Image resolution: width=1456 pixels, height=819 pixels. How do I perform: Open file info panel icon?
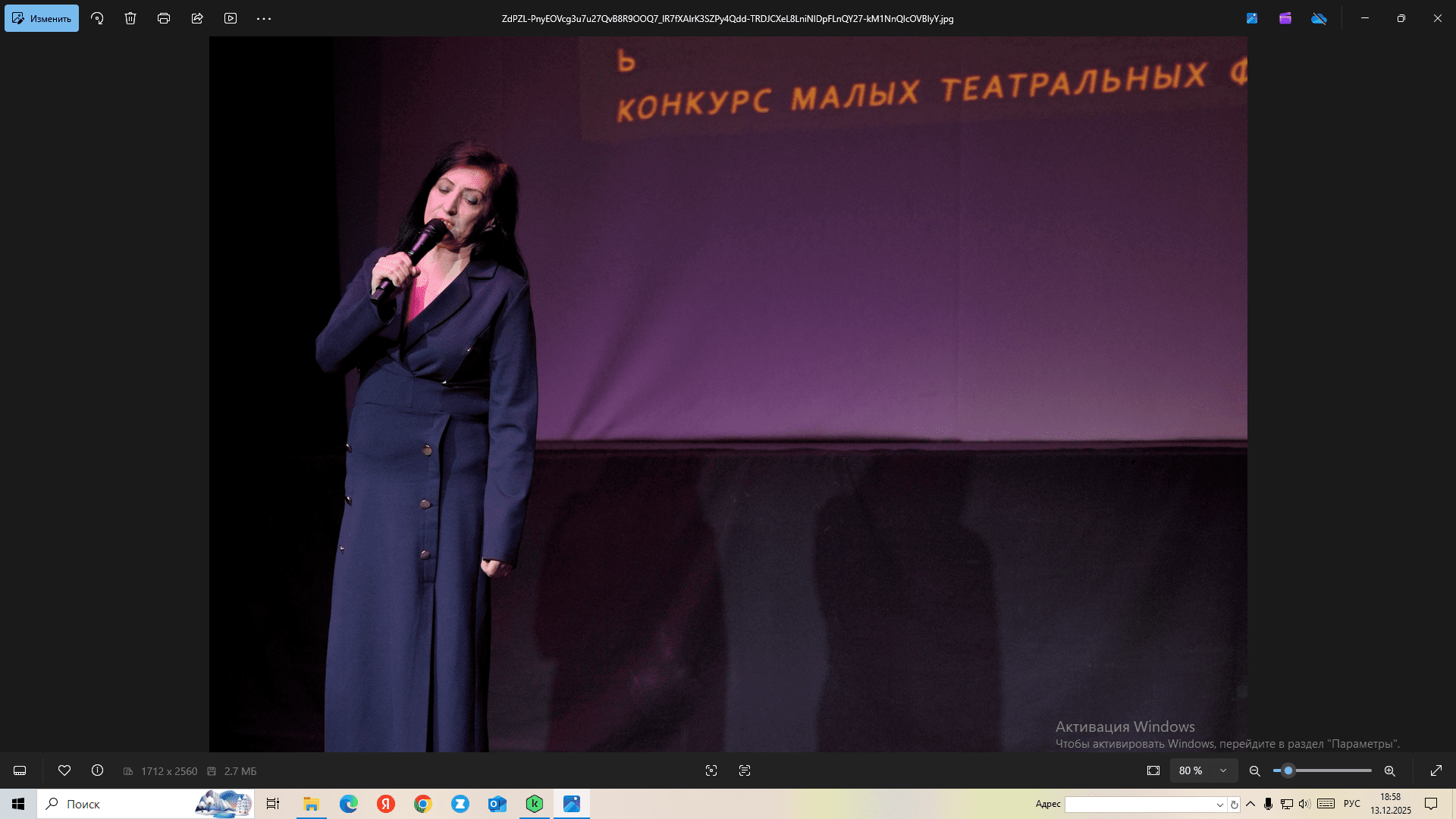point(97,770)
